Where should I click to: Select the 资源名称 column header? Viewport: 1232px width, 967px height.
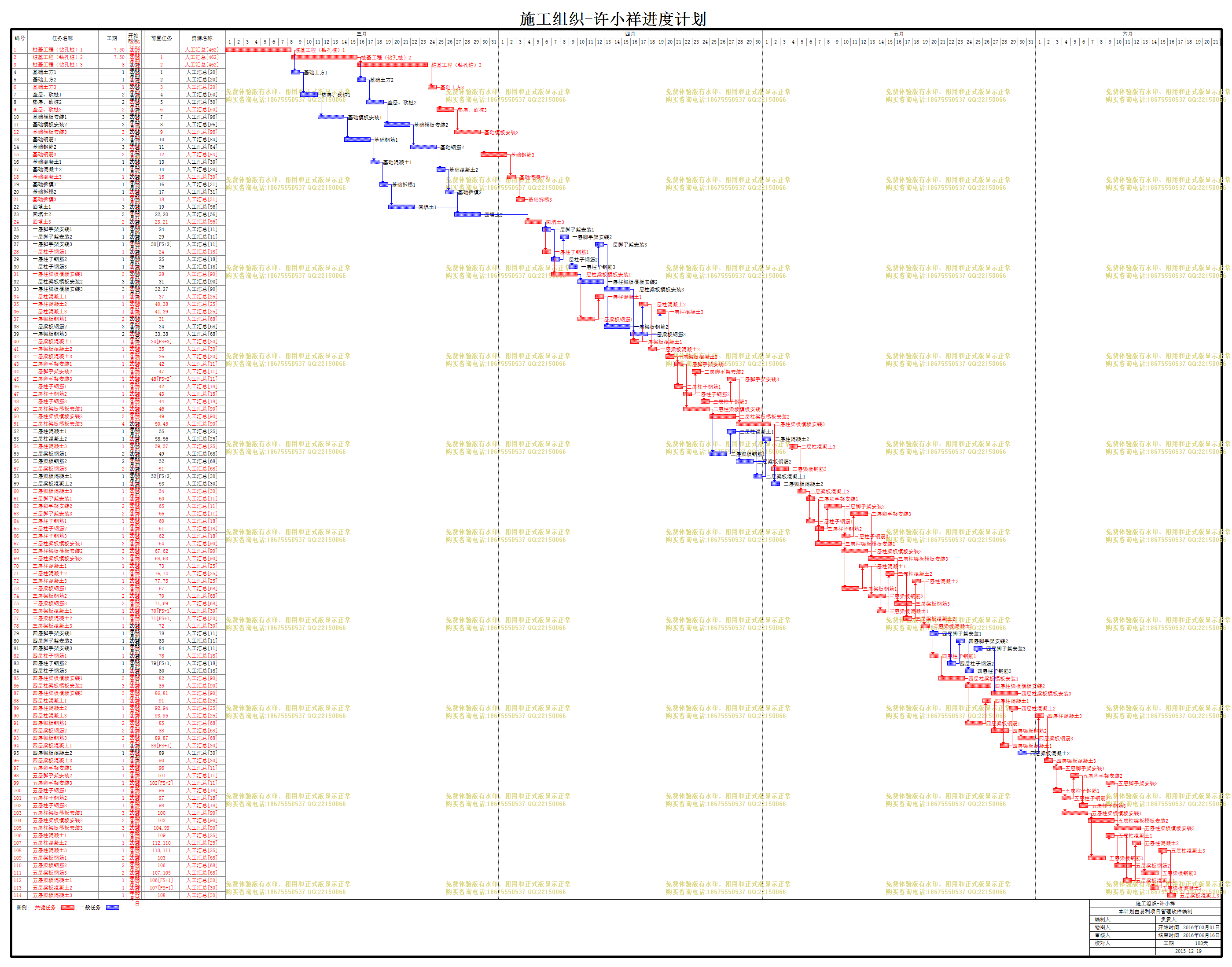coord(202,38)
